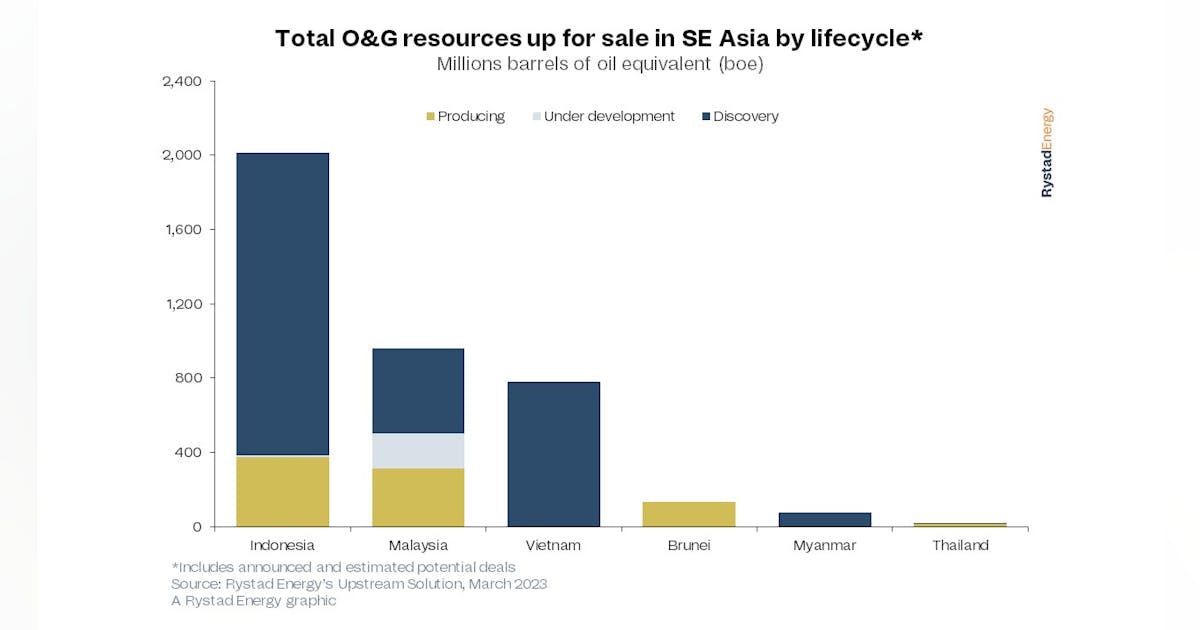Click the chart title text

599,38
